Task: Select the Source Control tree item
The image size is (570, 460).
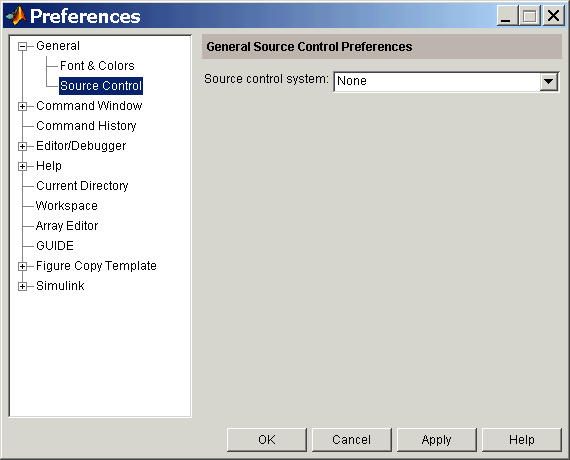Action: [101, 86]
